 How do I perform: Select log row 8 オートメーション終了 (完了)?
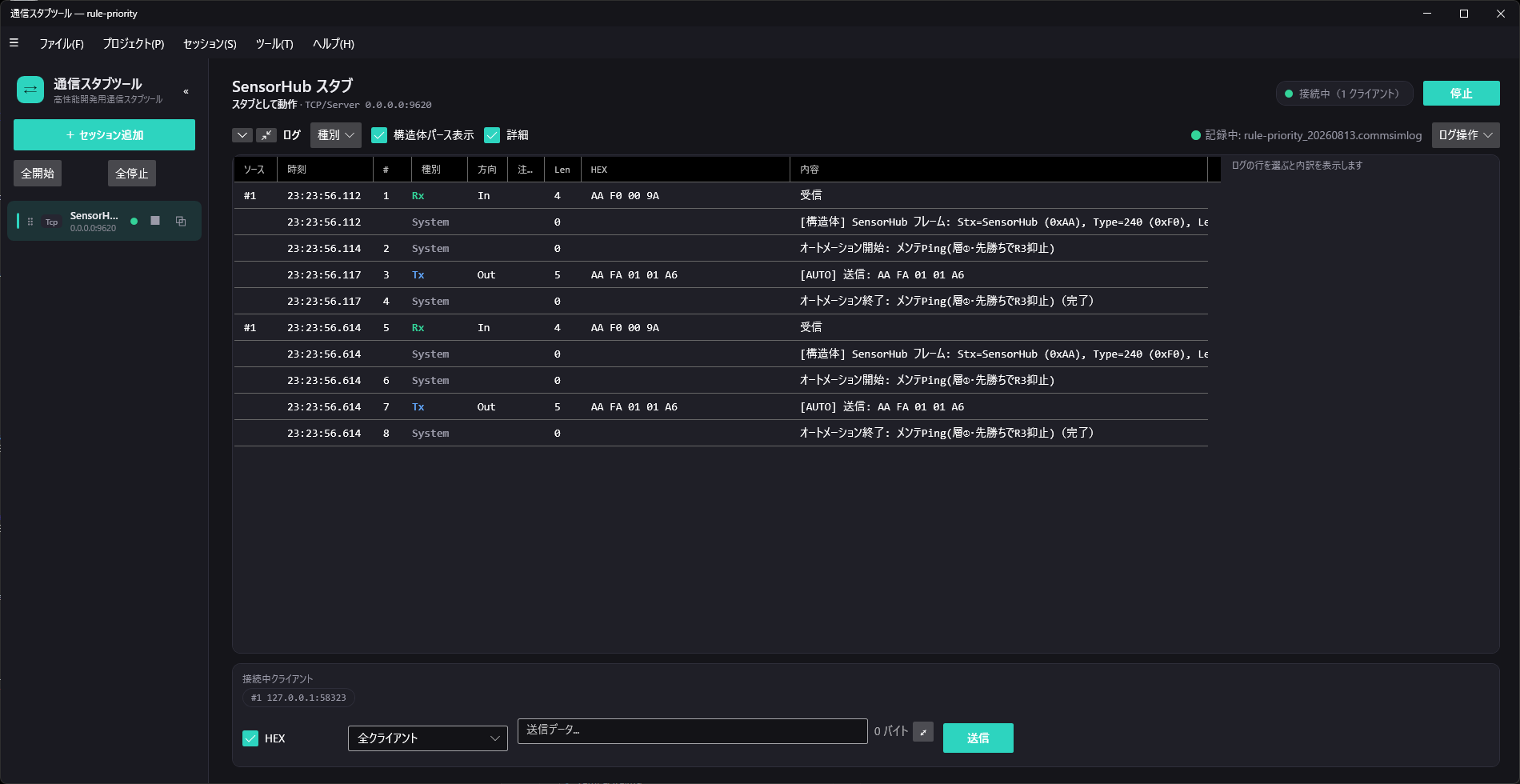(721, 433)
